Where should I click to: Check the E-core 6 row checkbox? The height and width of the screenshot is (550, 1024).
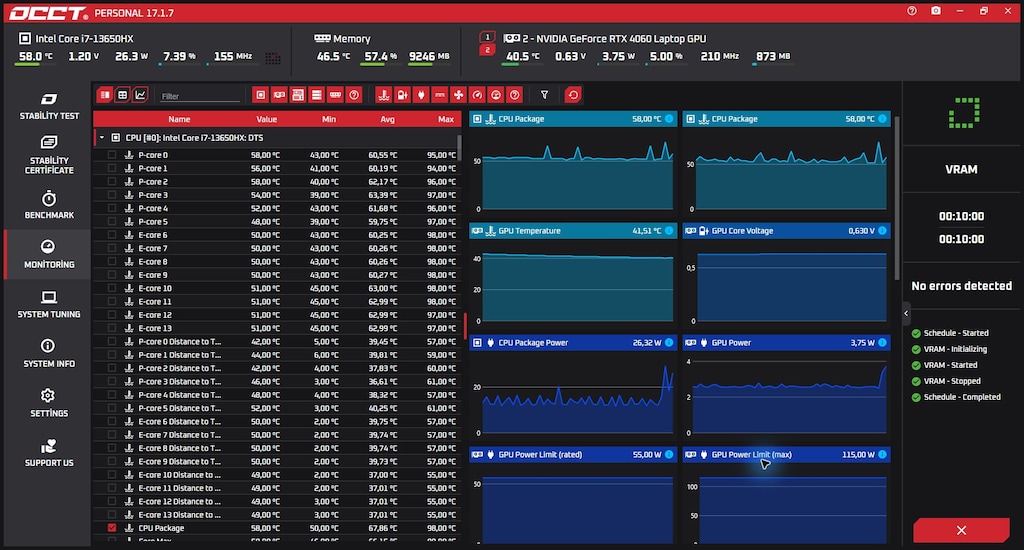point(112,235)
